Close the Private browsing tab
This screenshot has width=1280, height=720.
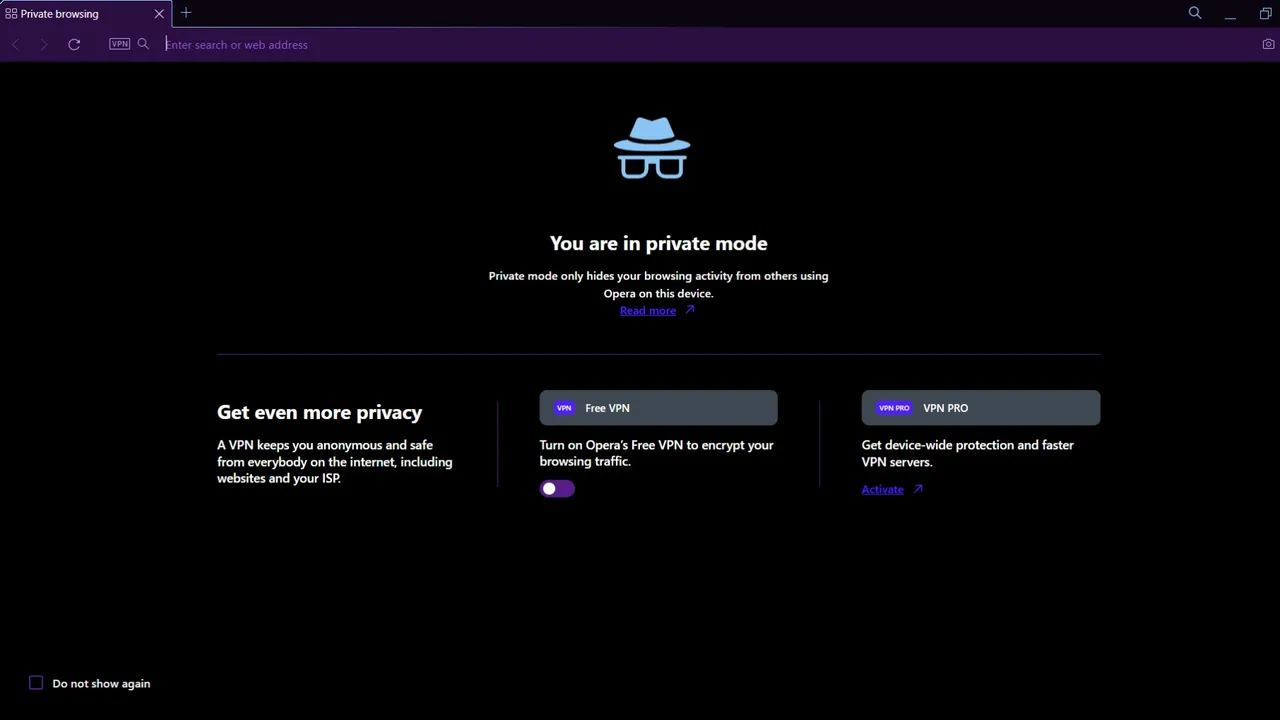pos(158,13)
